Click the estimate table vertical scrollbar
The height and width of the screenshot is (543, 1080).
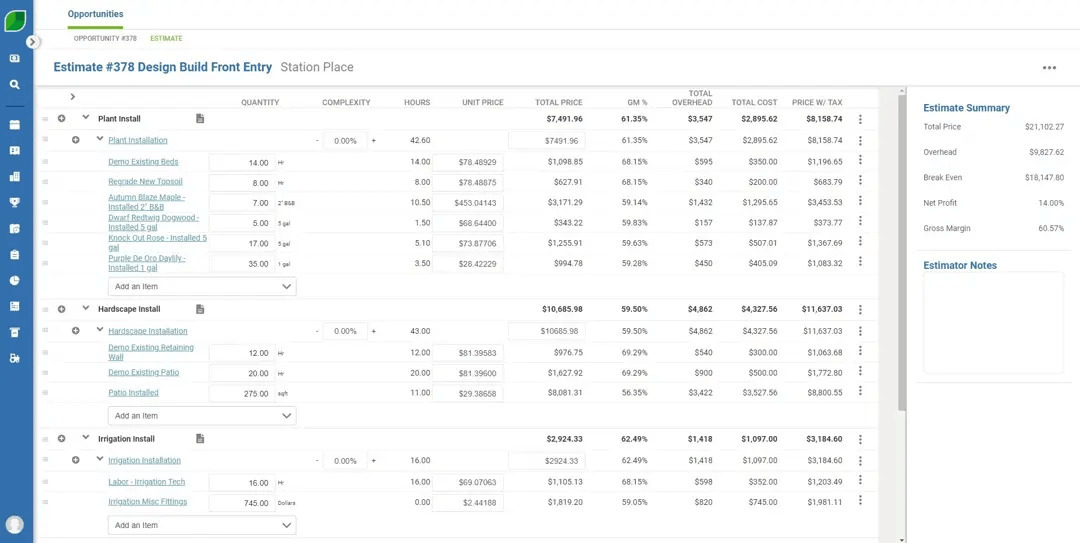pos(902,255)
